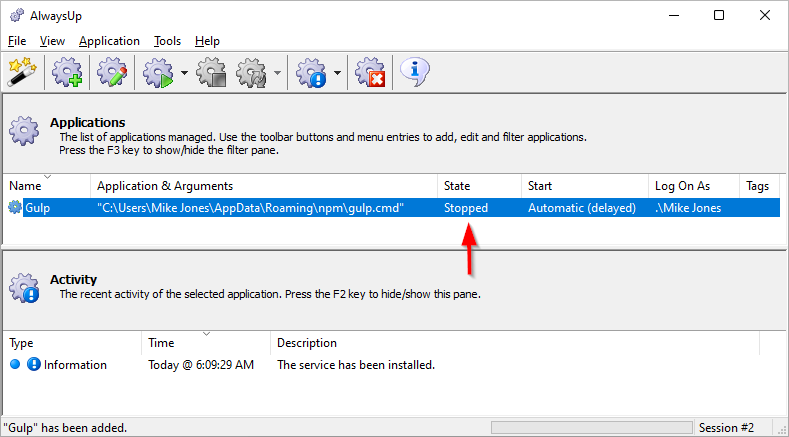Open the Application menu

point(109,41)
